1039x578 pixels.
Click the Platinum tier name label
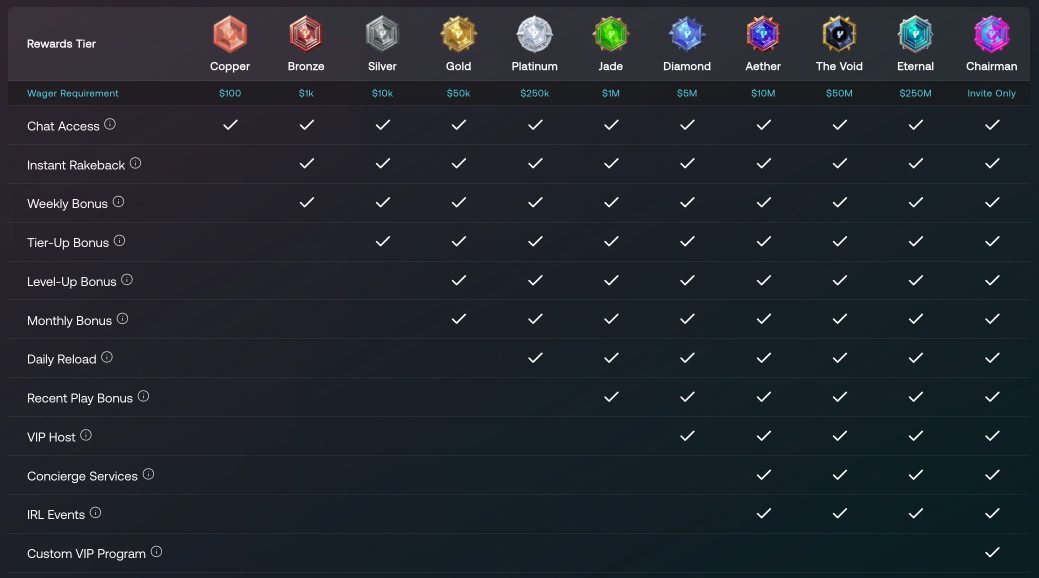pos(535,67)
